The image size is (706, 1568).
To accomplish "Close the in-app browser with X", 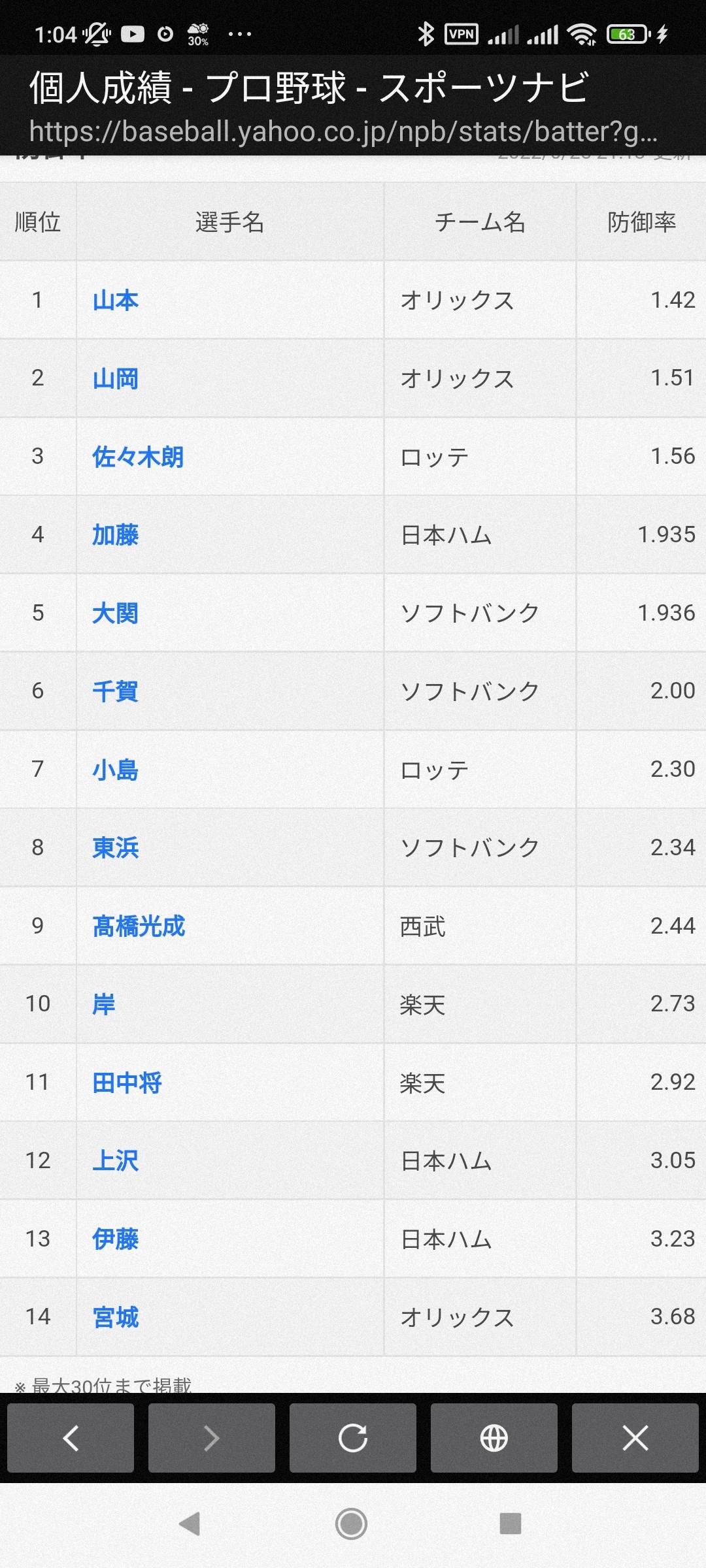I will tap(635, 1438).
